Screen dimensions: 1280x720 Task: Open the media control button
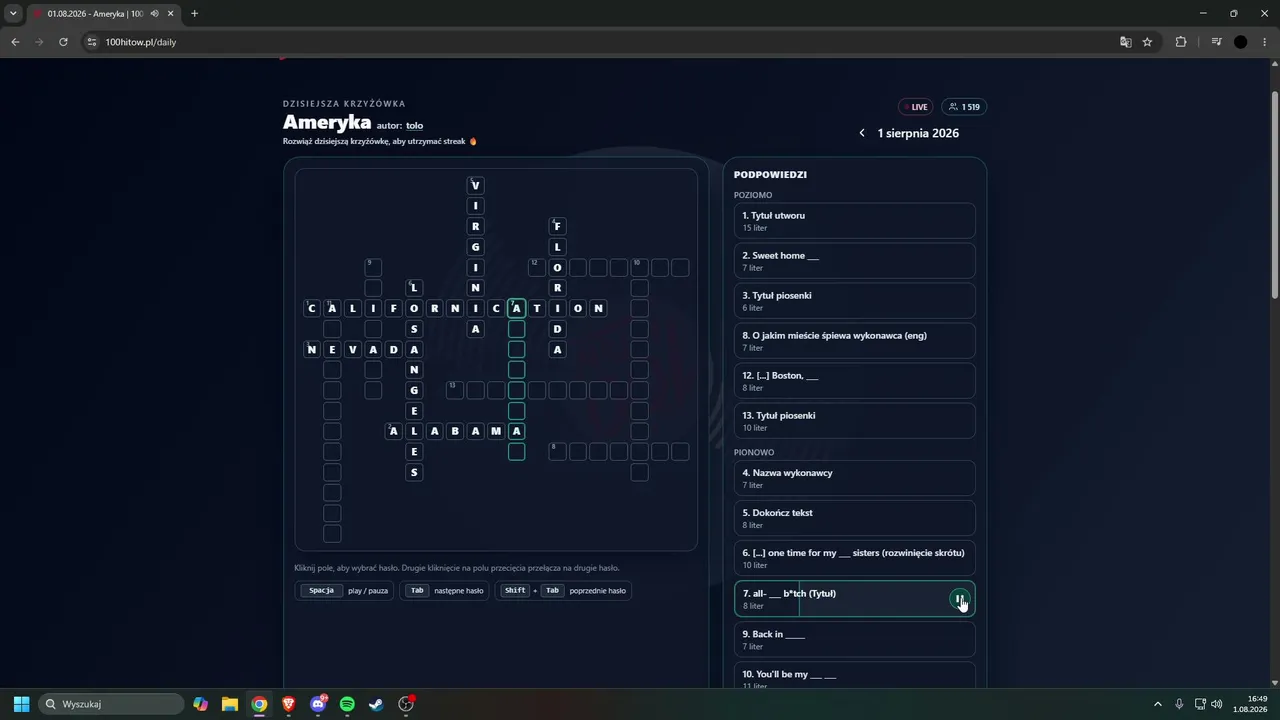[1216, 42]
